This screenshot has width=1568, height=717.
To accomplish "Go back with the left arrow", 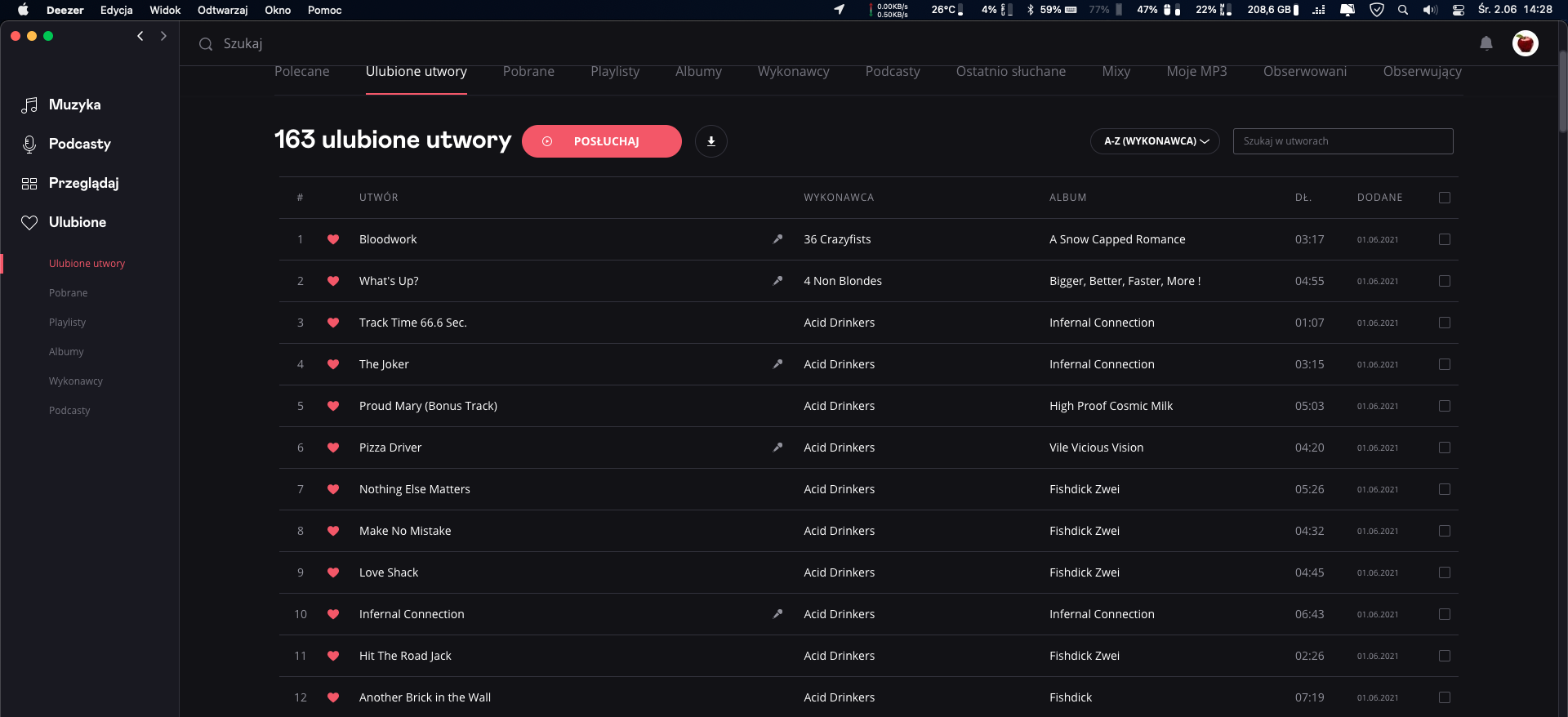I will (x=140, y=36).
